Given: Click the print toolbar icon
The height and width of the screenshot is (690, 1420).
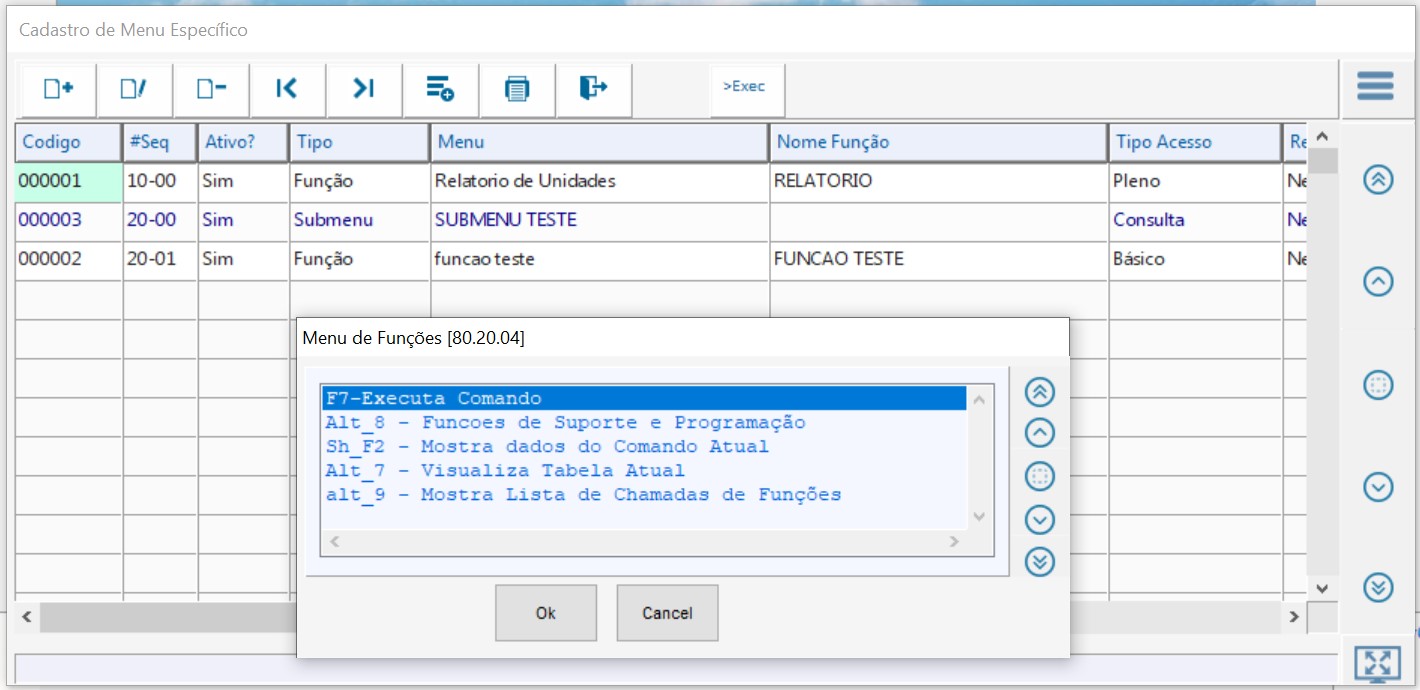Looking at the screenshot, I should tap(517, 89).
